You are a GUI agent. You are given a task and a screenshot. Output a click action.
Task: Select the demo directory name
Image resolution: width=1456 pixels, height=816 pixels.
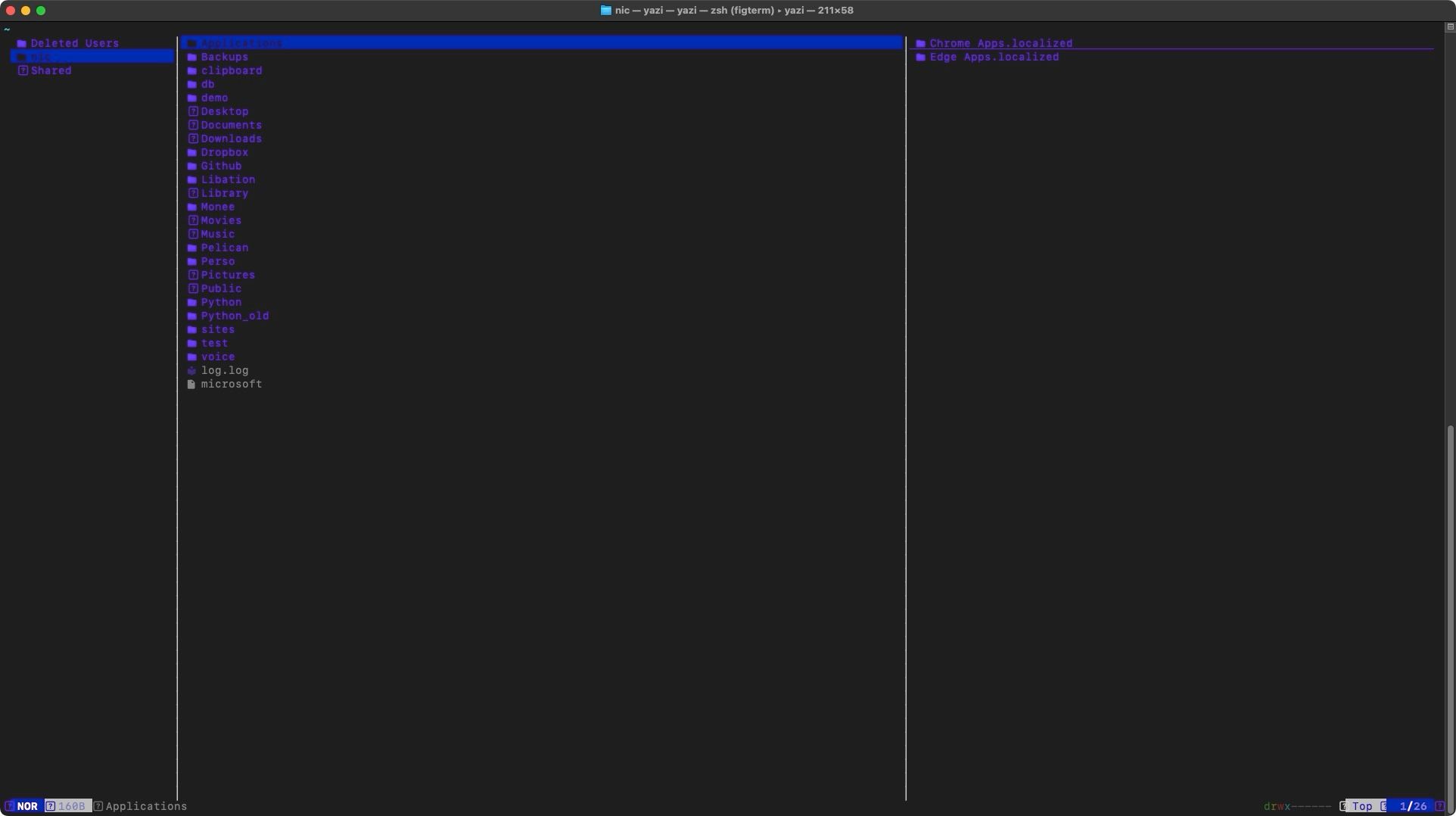click(x=215, y=98)
